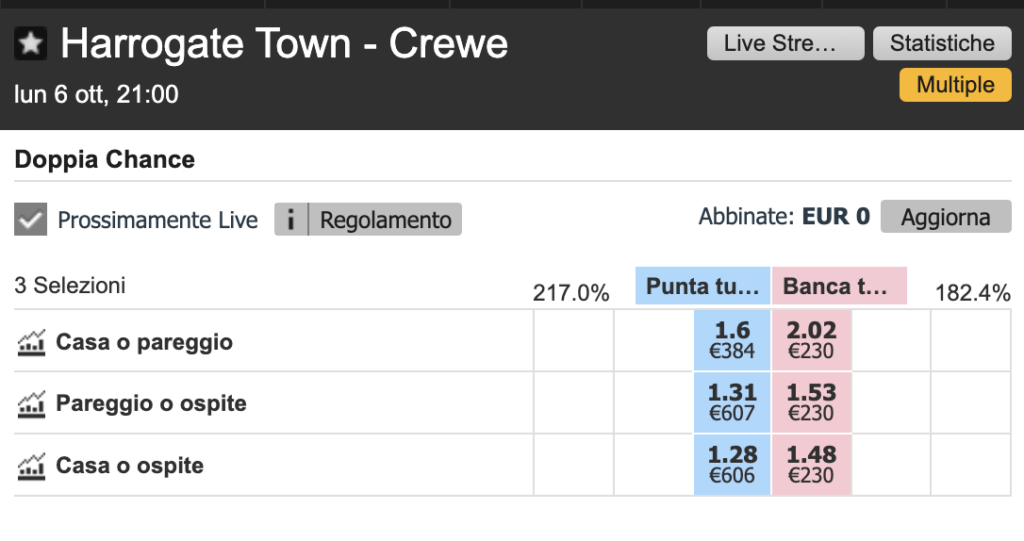The width and height of the screenshot is (1024, 541).
Task: Select lay odds 1.53 for Pareggio o ospite
Action: (811, 403)
